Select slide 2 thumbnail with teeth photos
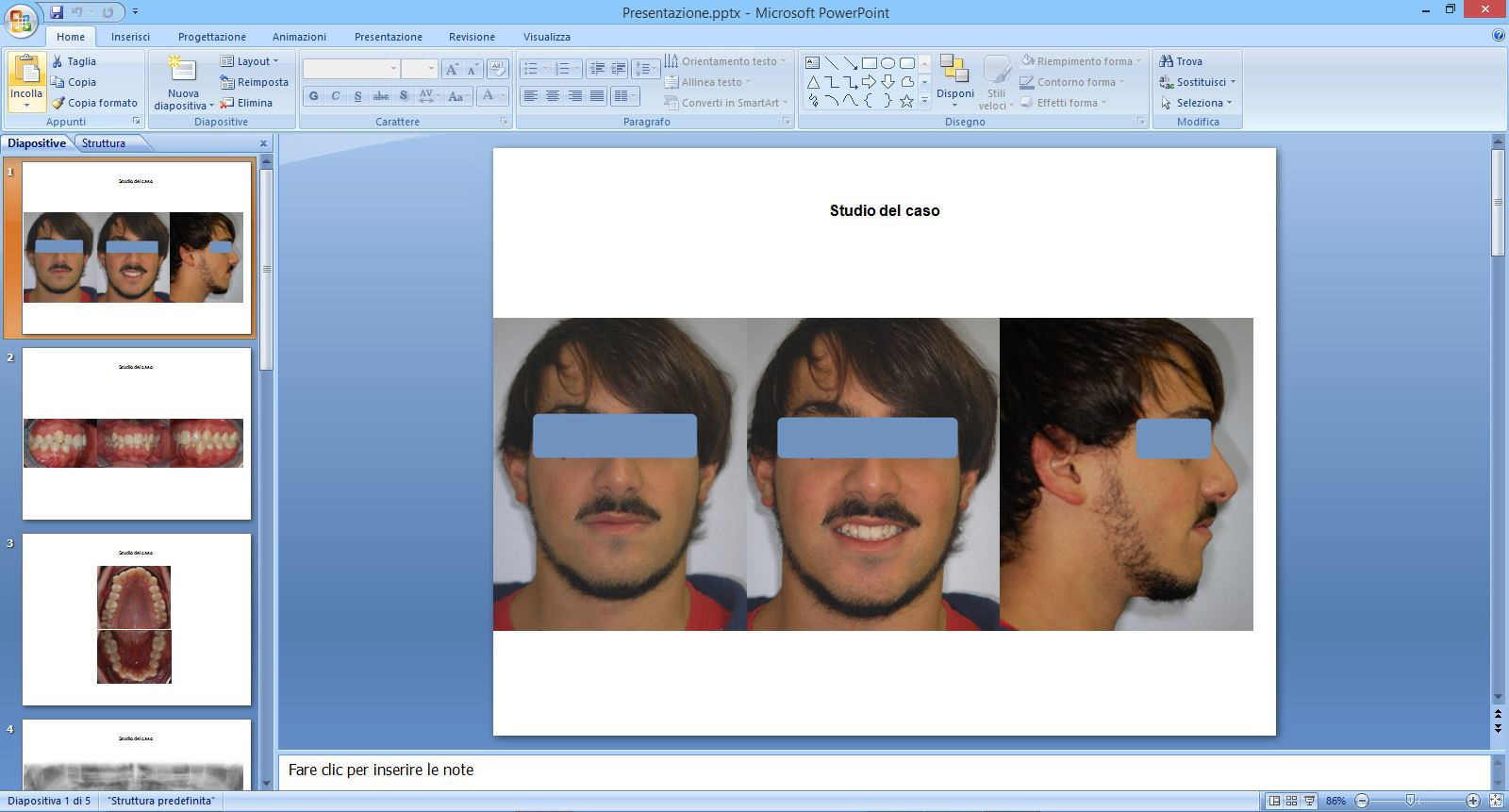Screen dimensions: 1509x812 [x=137, y=434]
